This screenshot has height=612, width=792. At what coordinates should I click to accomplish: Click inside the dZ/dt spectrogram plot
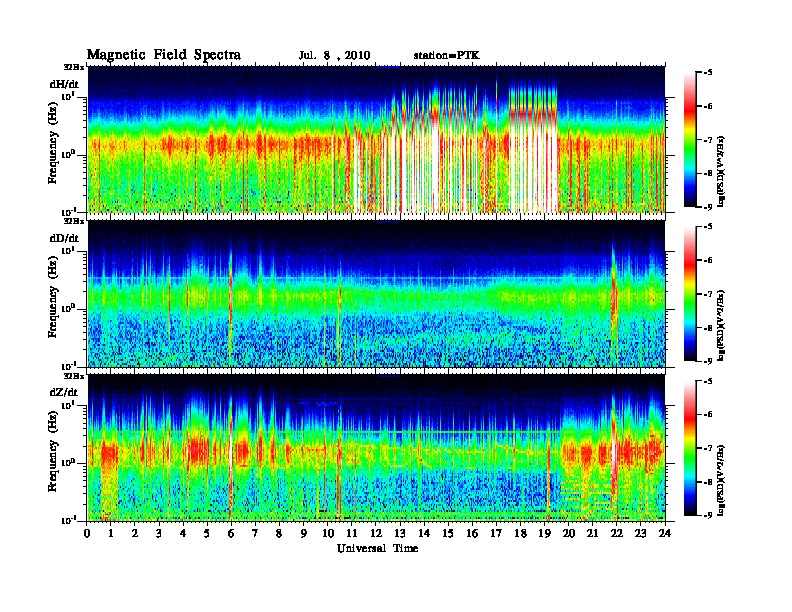376,448
